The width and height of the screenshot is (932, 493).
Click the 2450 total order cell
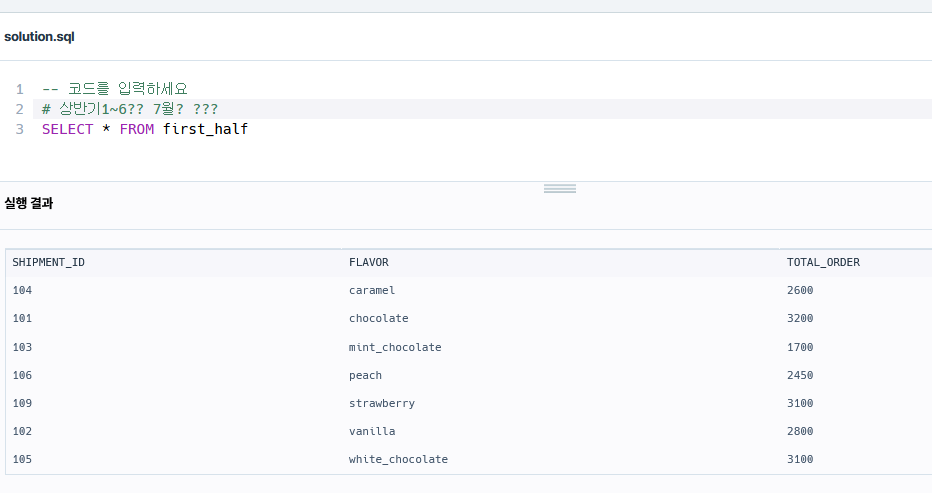point(800,375)
